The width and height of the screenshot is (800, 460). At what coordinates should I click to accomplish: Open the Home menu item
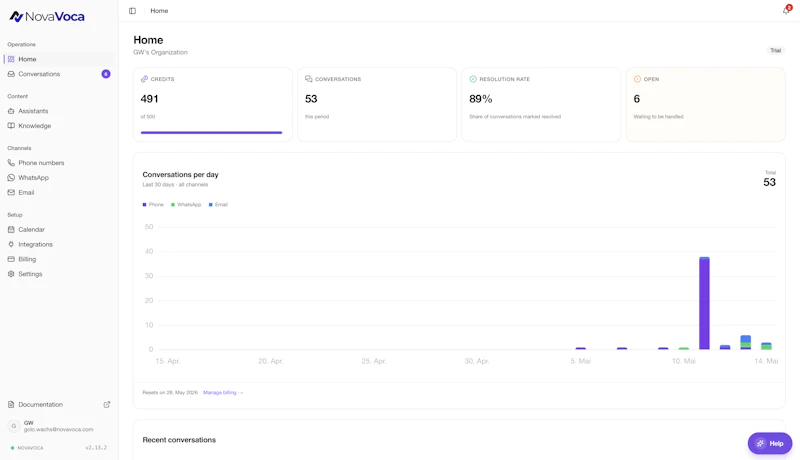59,59
